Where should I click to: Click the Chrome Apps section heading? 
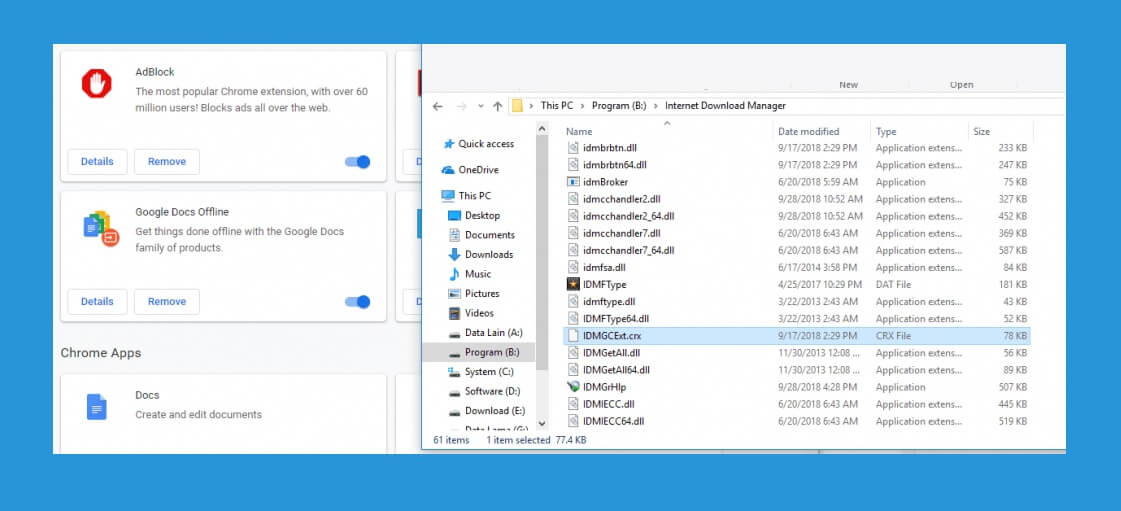click(101, 353)
